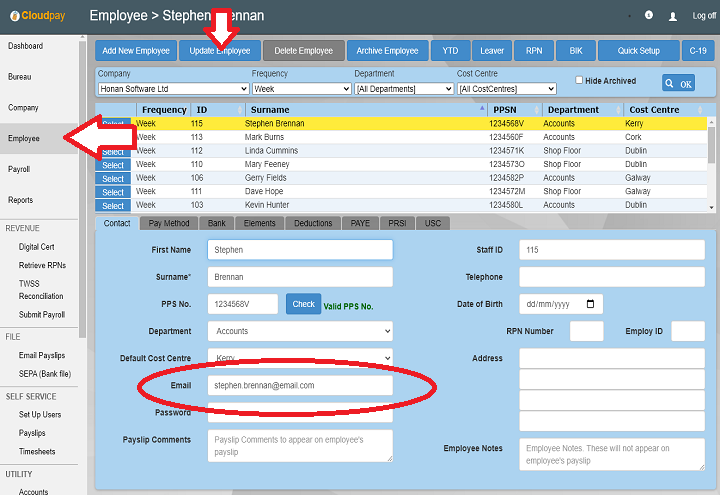Image resolution: width=720 pixels, height=495 pixels.
Task: Select the Linda Cummins row
Action: click(113, 152)
